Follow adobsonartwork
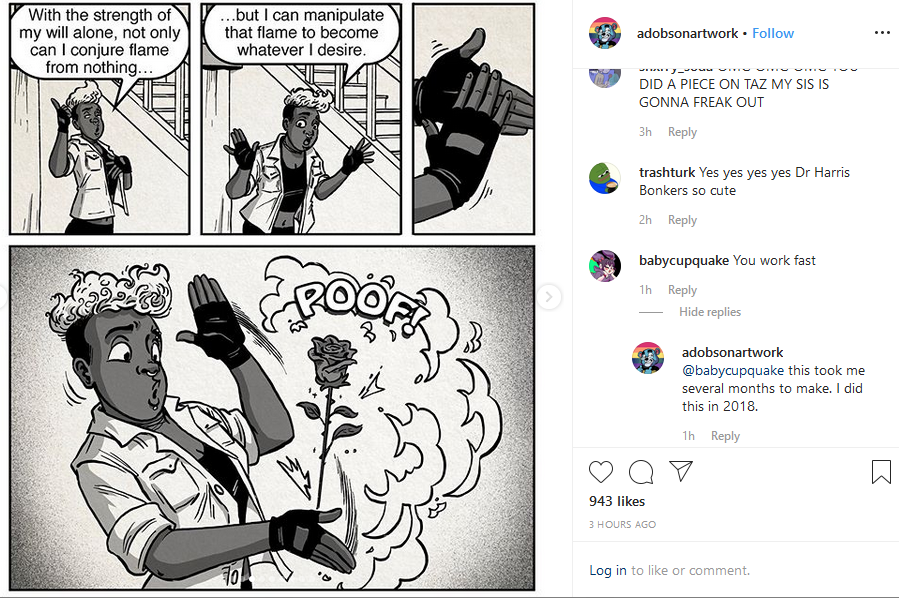 tap(773, 33)
